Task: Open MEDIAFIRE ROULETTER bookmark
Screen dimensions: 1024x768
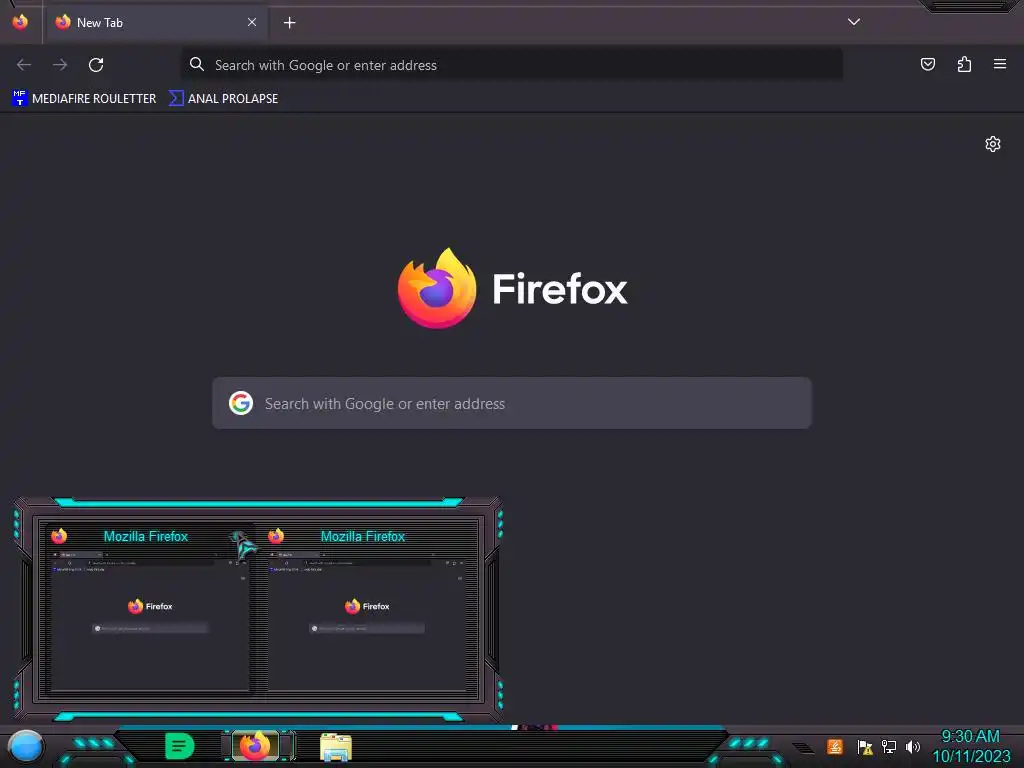Action: tap(84, 99)
